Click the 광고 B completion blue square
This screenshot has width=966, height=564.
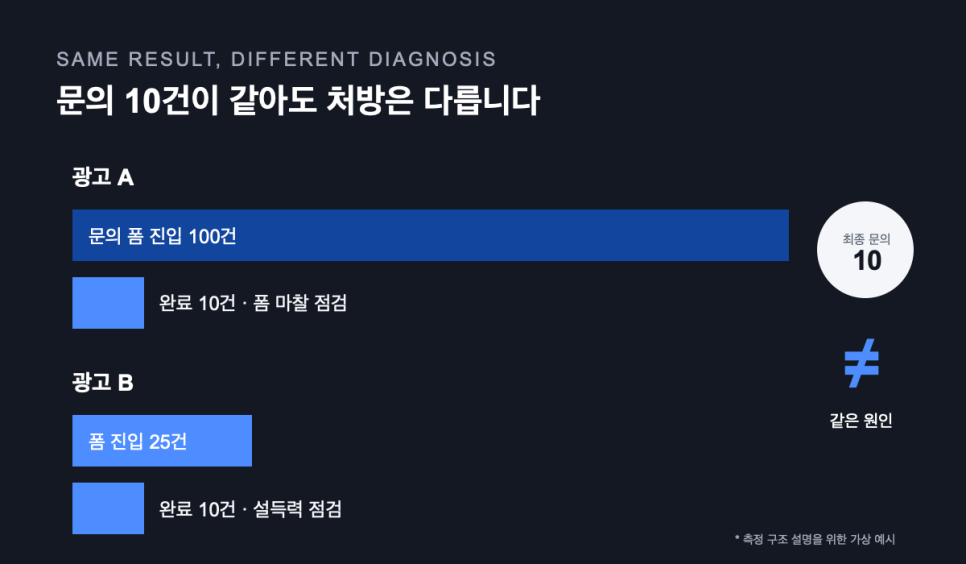point(108,509)
